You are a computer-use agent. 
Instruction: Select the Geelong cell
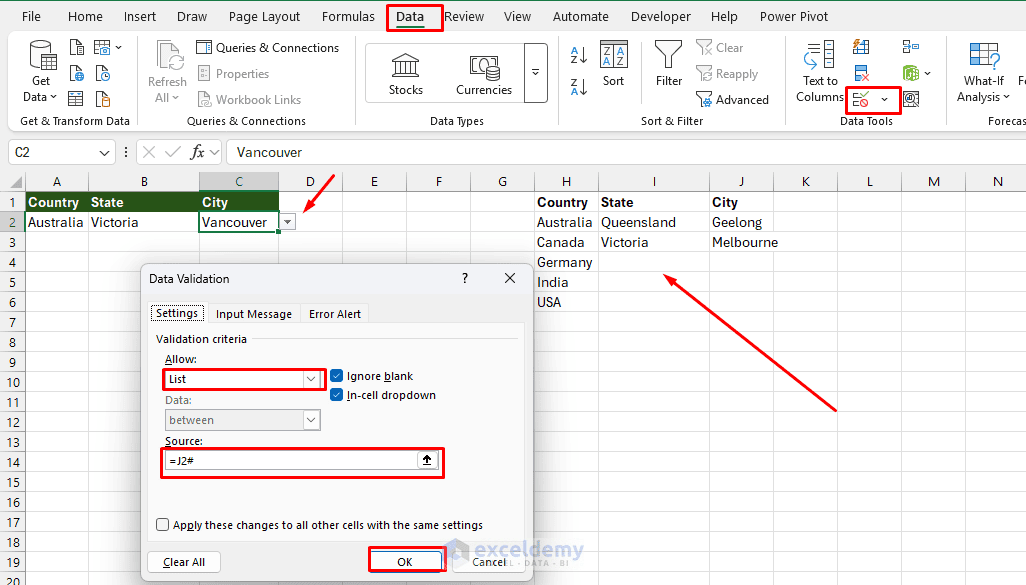click(741, 222)
